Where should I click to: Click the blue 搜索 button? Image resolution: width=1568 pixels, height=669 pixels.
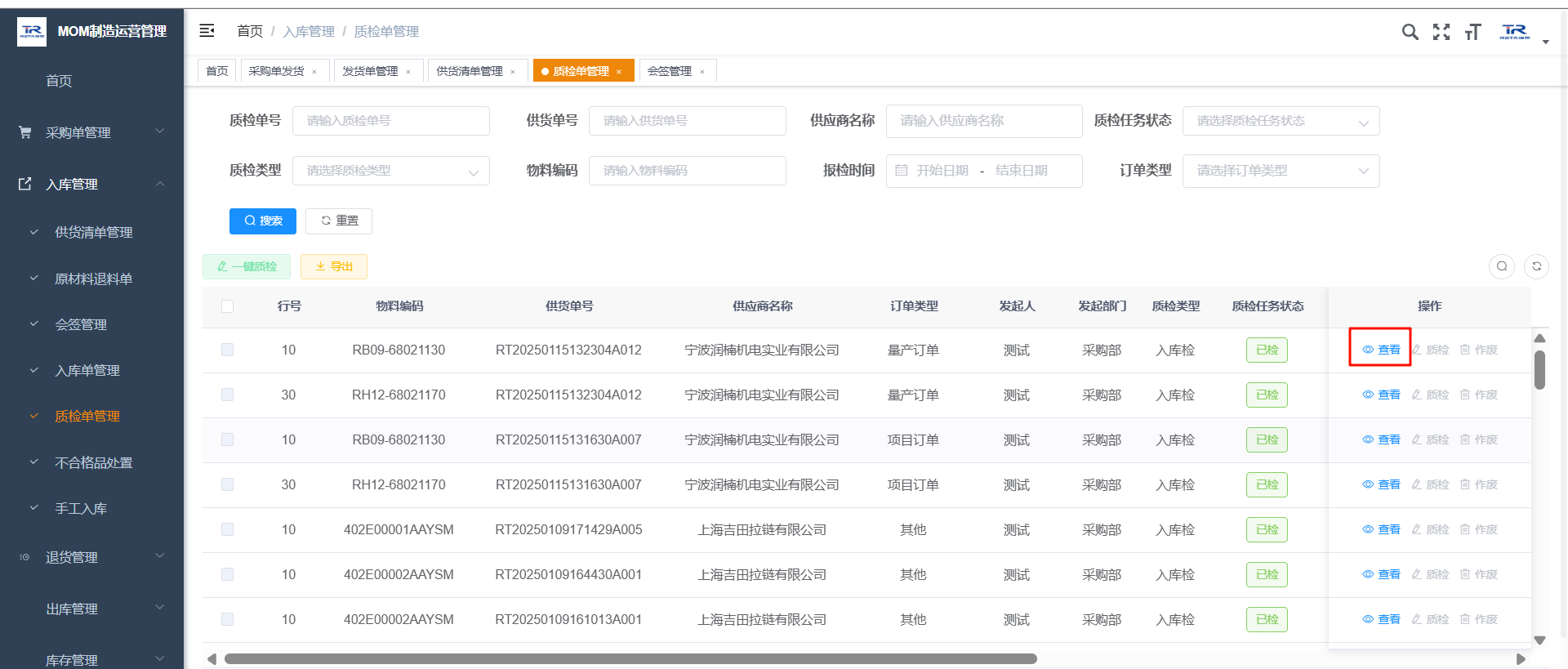[263, 221]
